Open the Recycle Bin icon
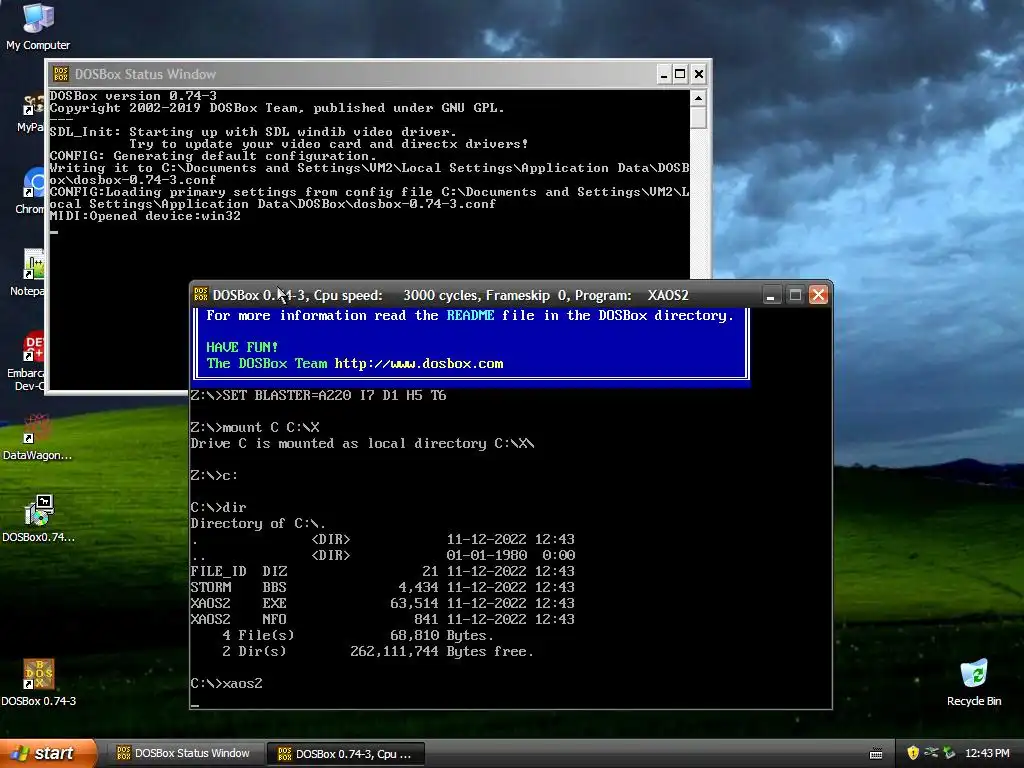Image resolution: width=1024 pixels, height=768 pixels. [974, 682]
